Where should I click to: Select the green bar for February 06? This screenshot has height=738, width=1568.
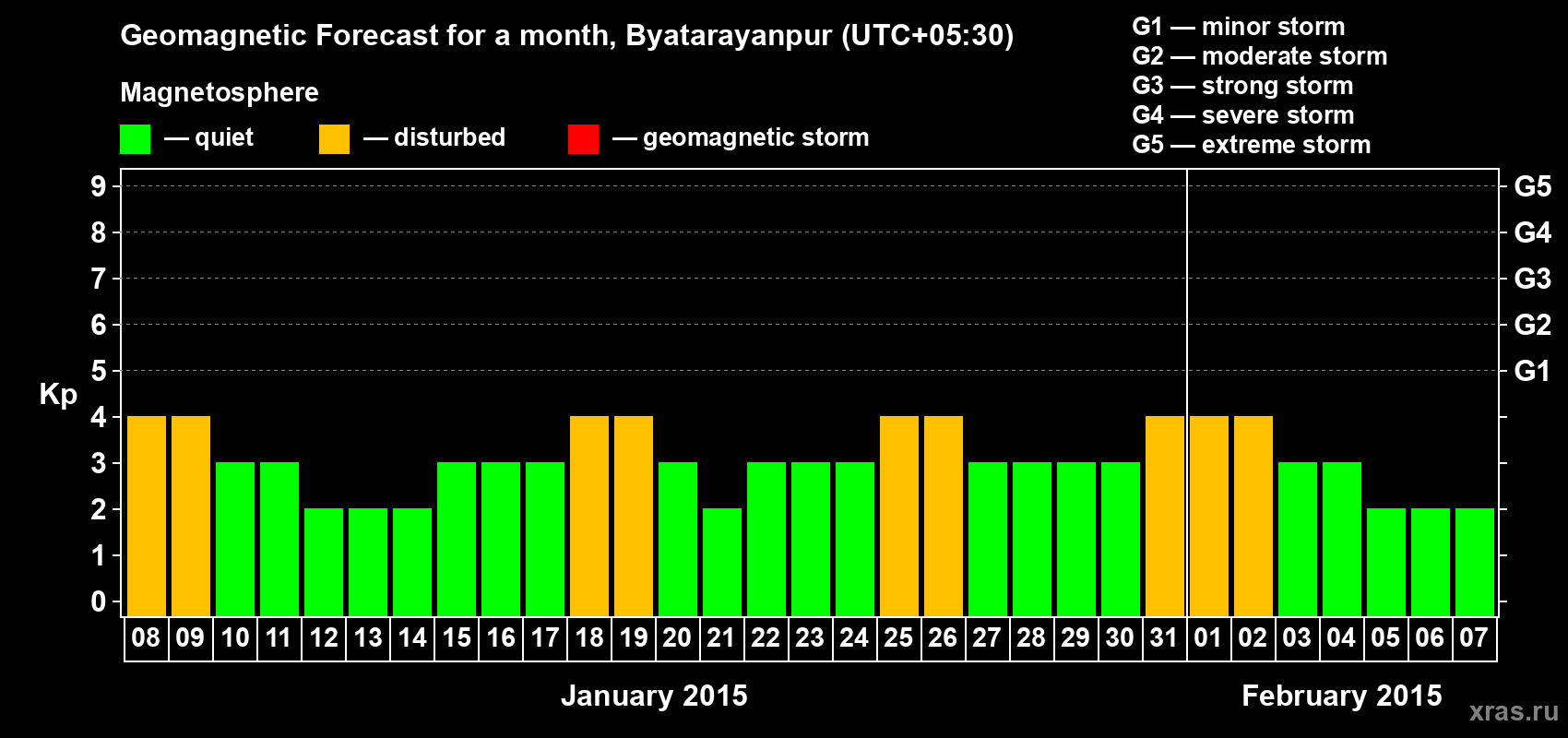(1431, 562)
